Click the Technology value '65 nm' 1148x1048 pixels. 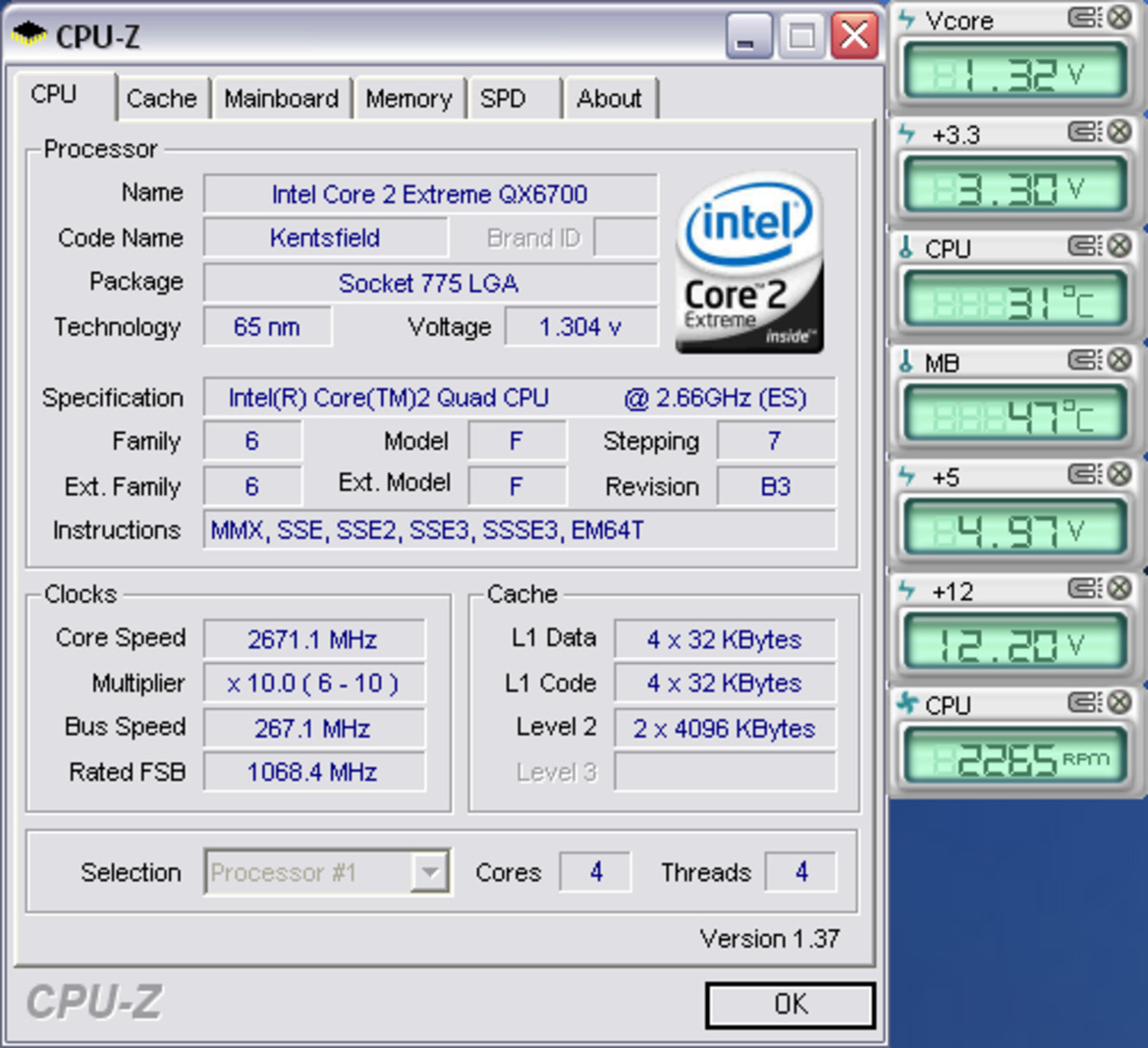267,327
